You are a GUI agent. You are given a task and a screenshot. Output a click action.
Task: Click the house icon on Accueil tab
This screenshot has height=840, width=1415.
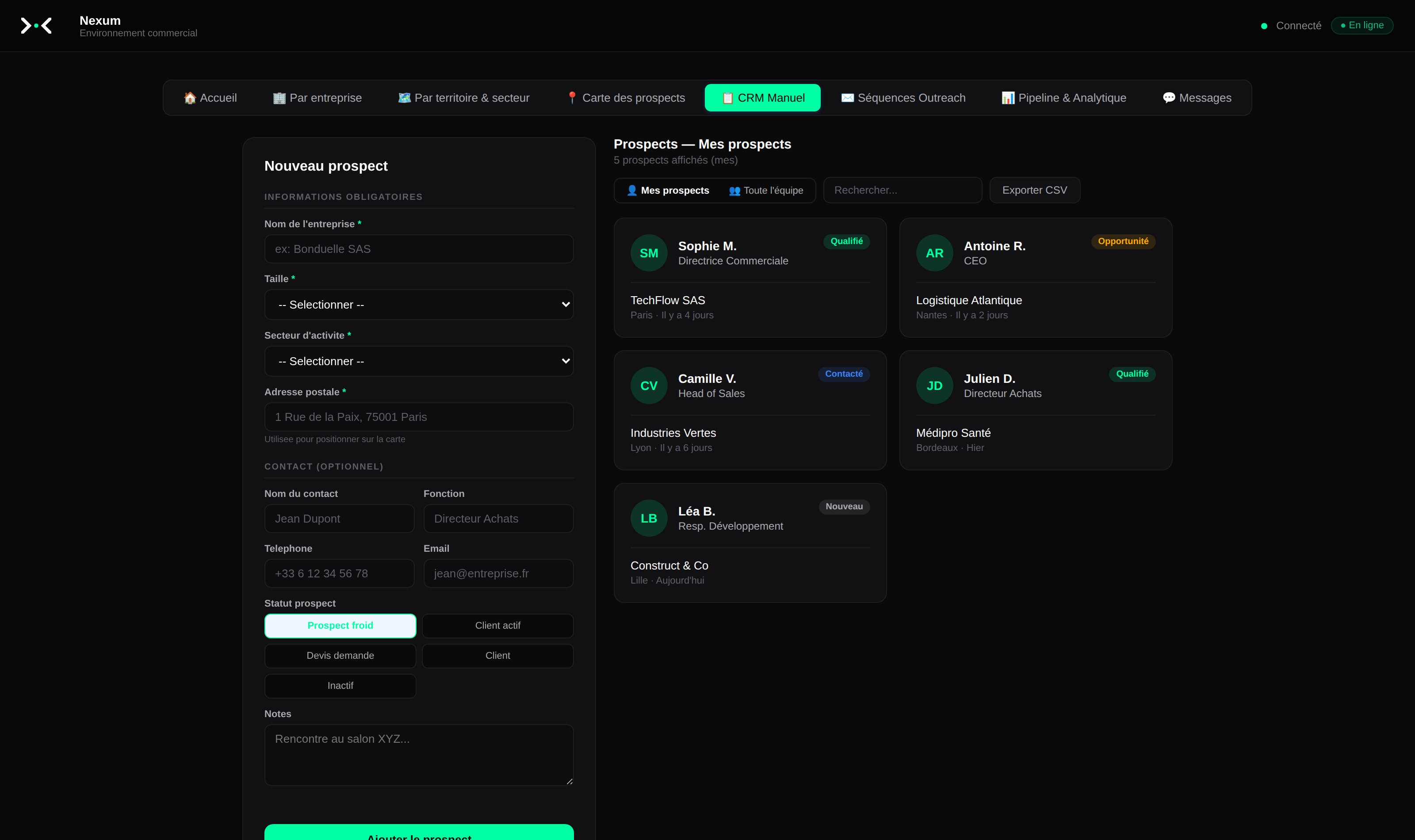[x=190, y=98]
